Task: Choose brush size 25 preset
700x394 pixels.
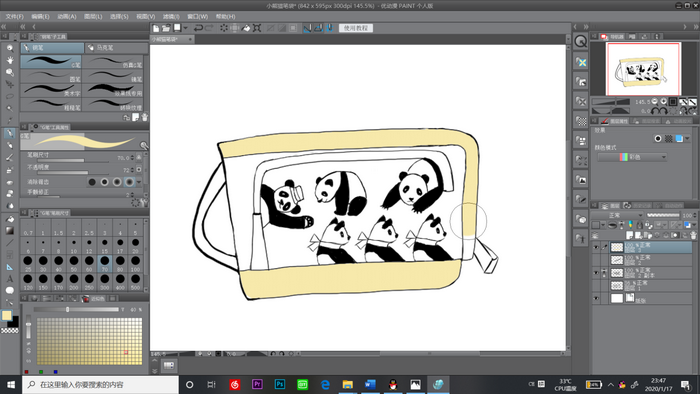Action: point(28,263)
